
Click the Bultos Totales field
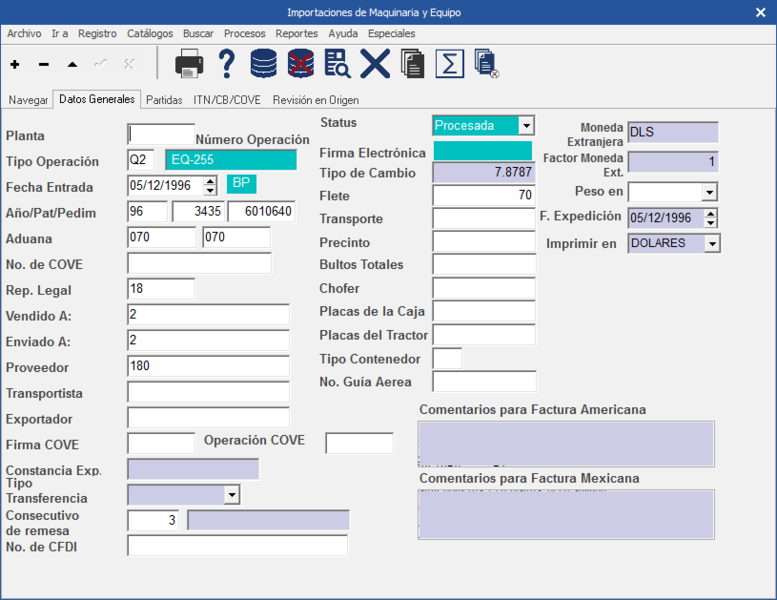[x=484, y=264]
